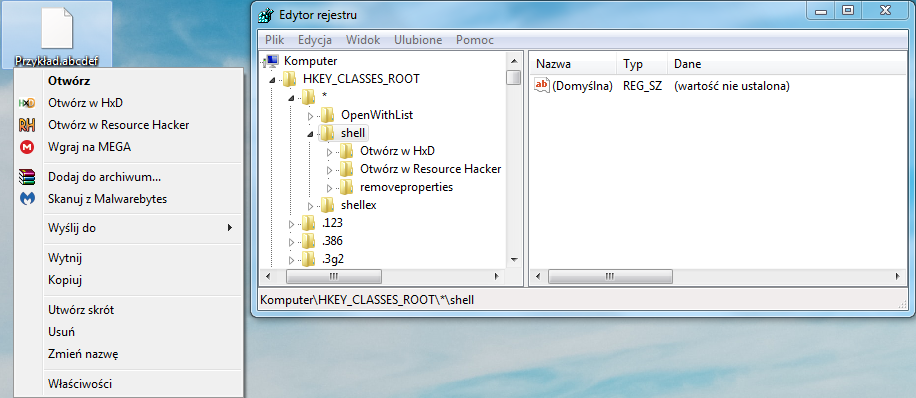
Task: Click the tree pane vertical scrollbar down arrow
Action: point(513,259)
